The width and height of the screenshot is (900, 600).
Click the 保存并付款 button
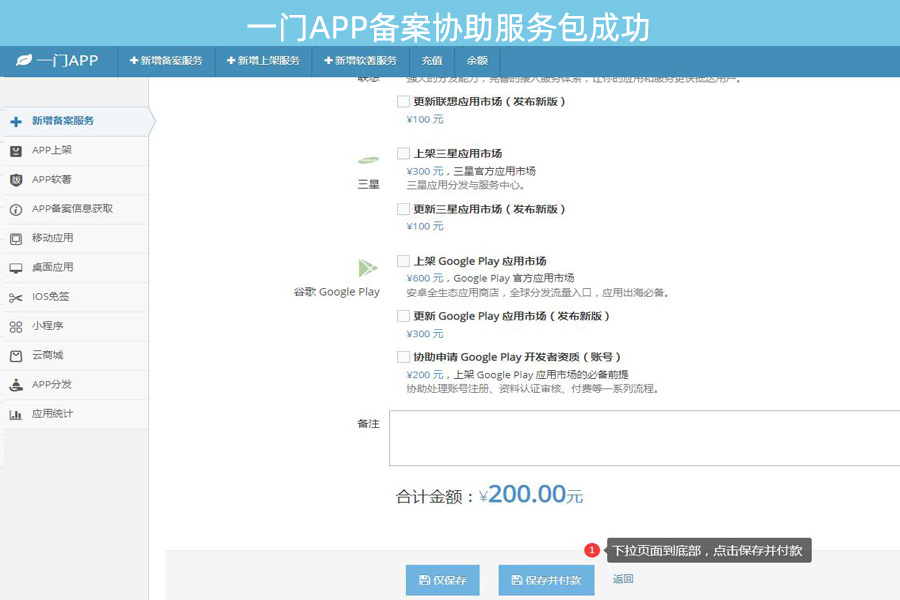point(546,580)
